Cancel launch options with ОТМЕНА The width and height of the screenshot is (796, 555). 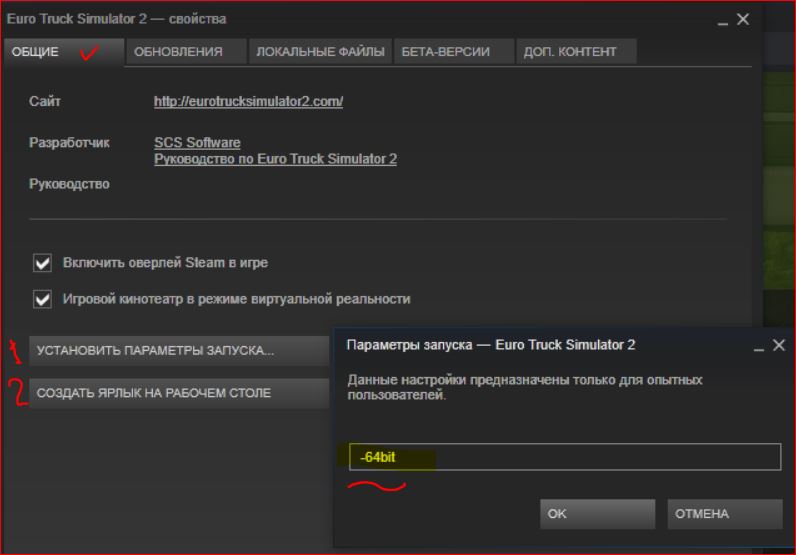click(724, 514)
